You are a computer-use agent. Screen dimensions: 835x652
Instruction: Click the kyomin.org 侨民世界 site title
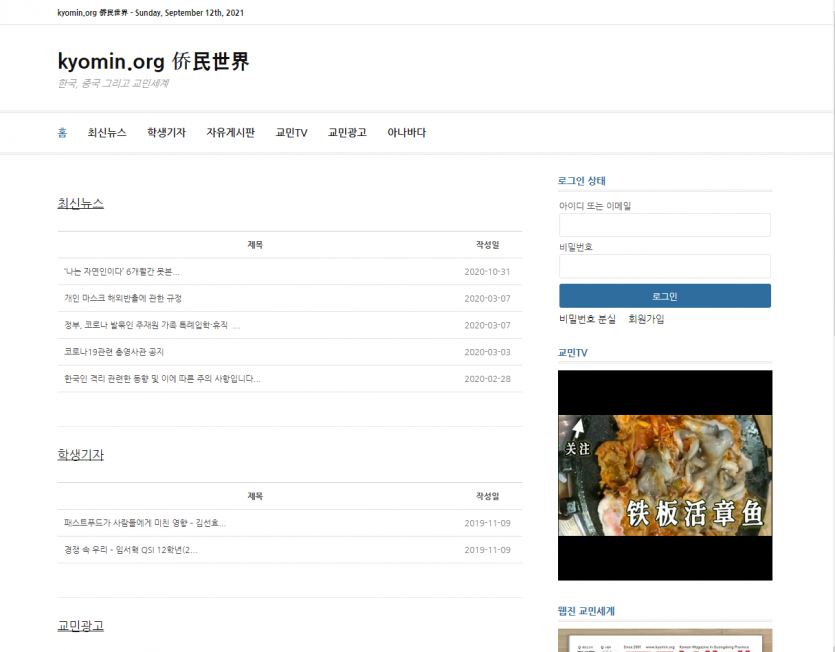coord(153,61)
